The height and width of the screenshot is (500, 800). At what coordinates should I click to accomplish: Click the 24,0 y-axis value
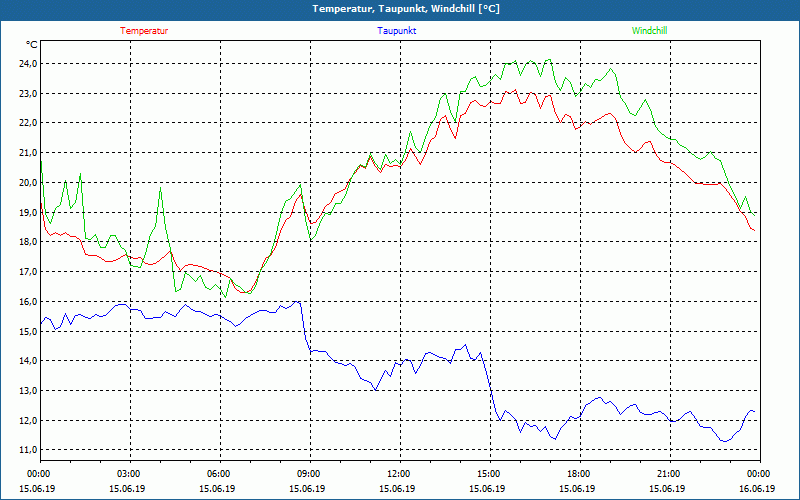[28, 64]
